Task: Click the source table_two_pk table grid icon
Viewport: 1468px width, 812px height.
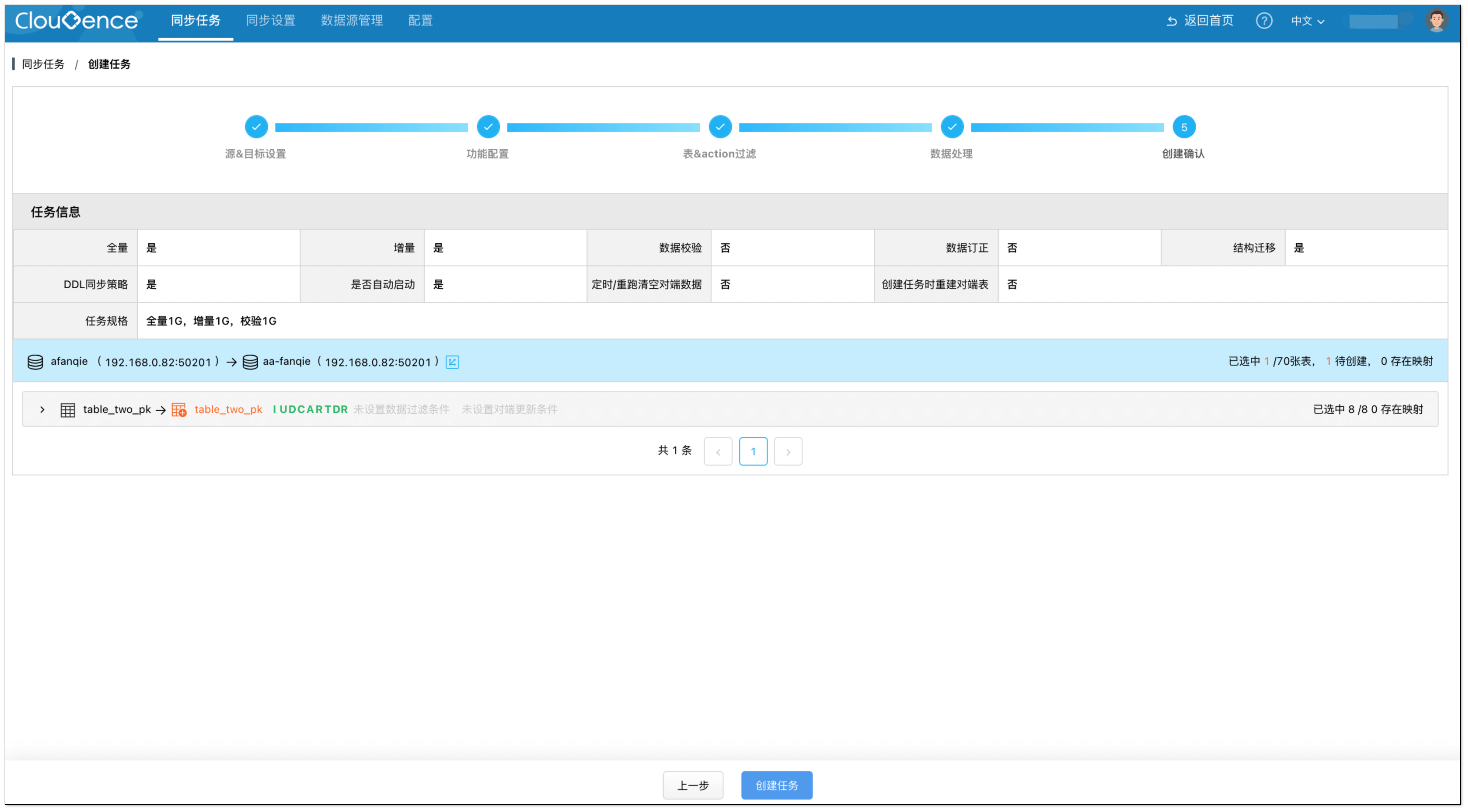Action: 67,409
